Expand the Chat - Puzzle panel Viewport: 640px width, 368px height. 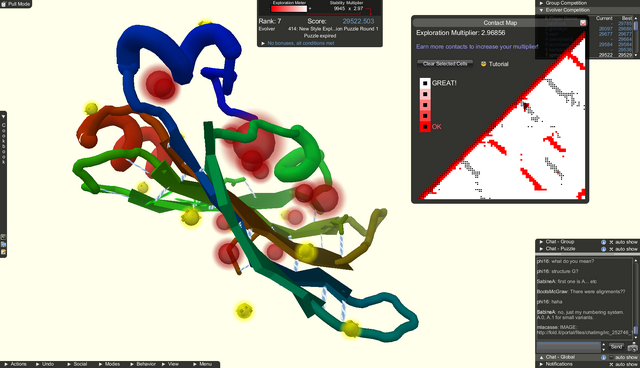tap(541, 248)
